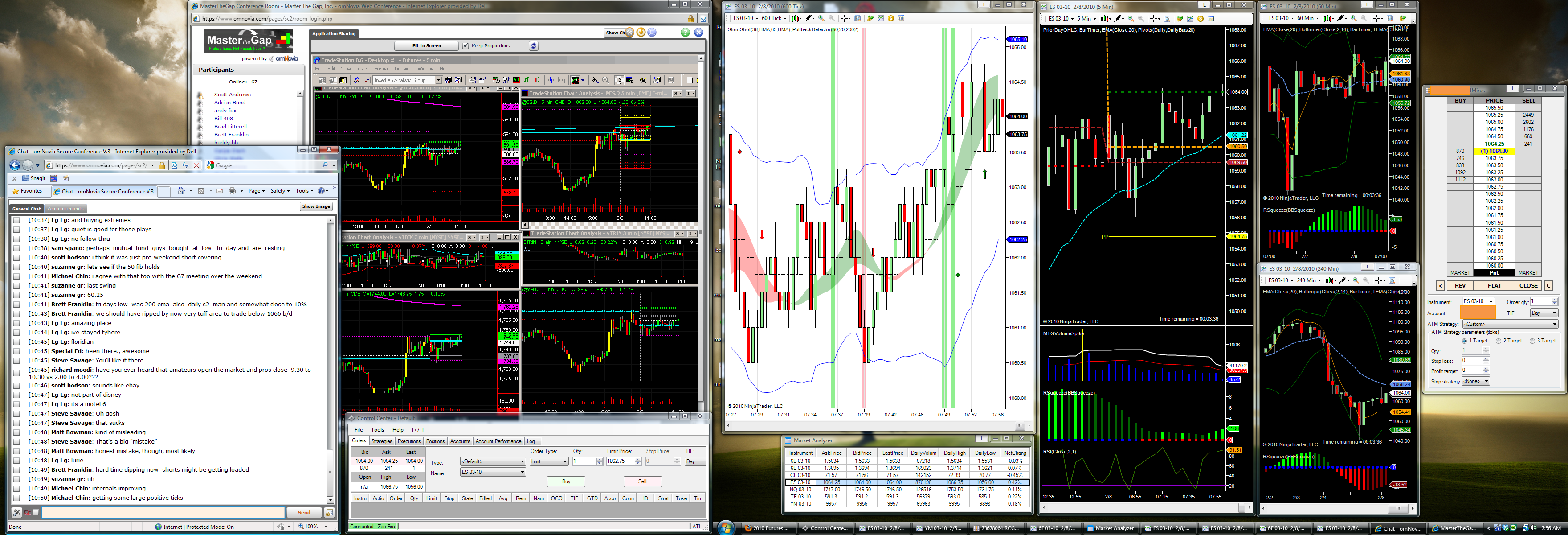Click Google search box in Chat browser
Viewport: 1568px width, 535px height.
pyautogui.click(x=271, y=165)
